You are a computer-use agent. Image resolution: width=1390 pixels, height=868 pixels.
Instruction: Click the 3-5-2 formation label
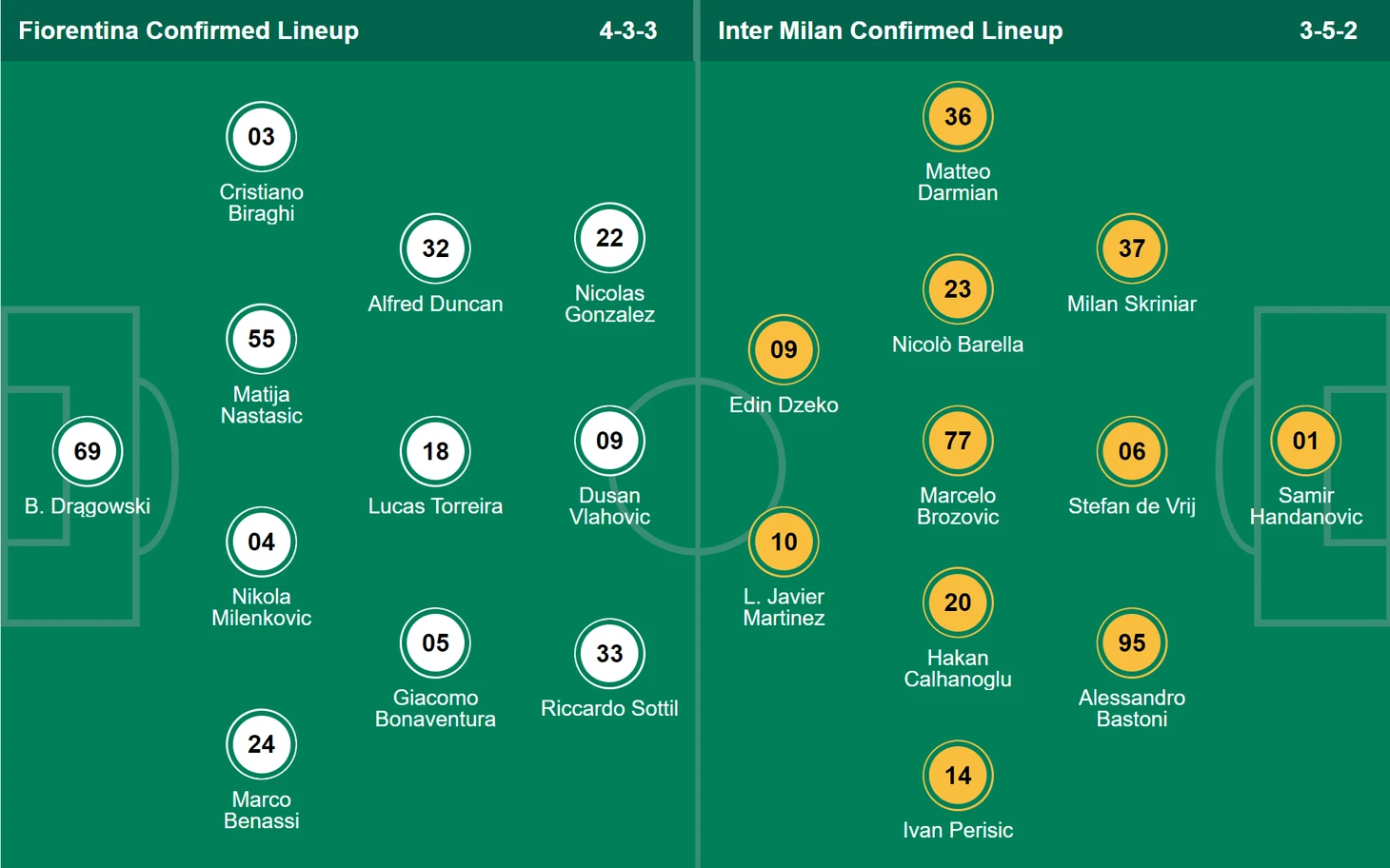pyautogui.click(x=1328, y=30)
